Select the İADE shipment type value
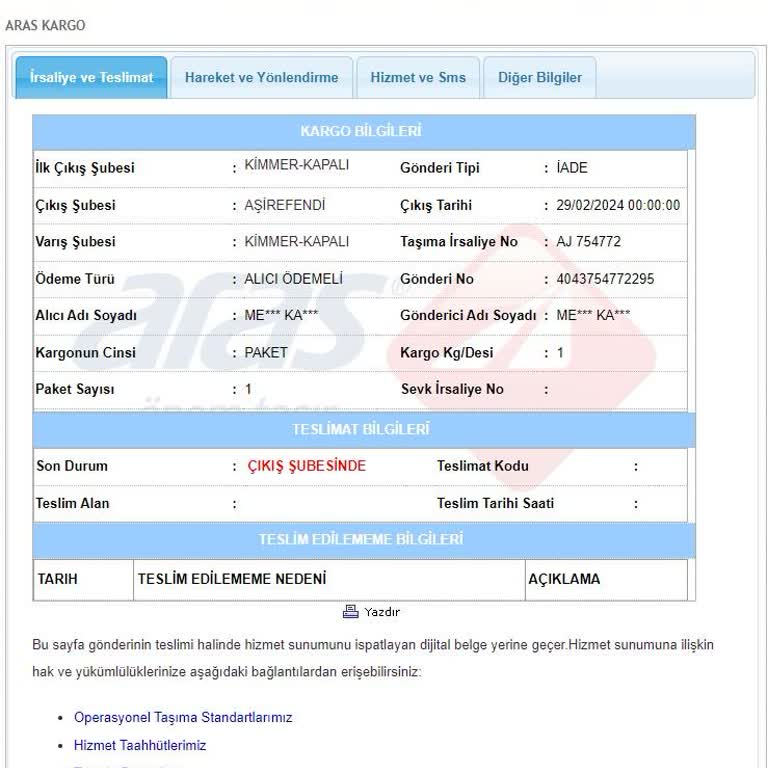The height and width of the screenshot is (768, 768). coord(572,168)
